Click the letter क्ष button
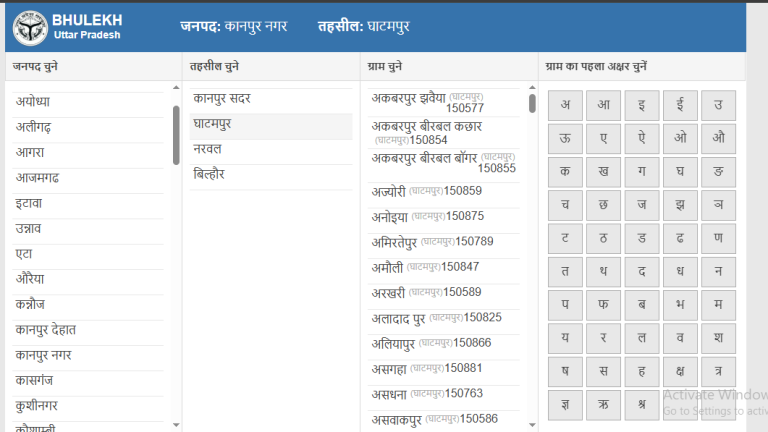 [680, 369]
